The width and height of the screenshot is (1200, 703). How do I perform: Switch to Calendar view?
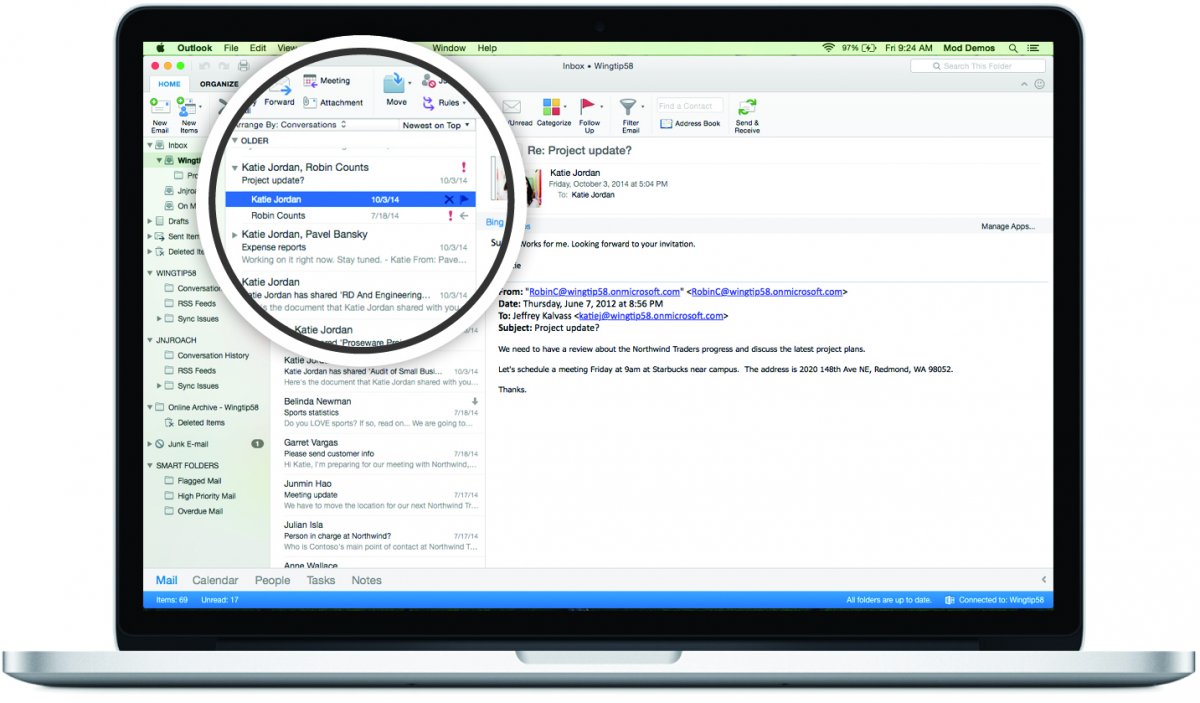pyautogui.click(x=215, y=580)
